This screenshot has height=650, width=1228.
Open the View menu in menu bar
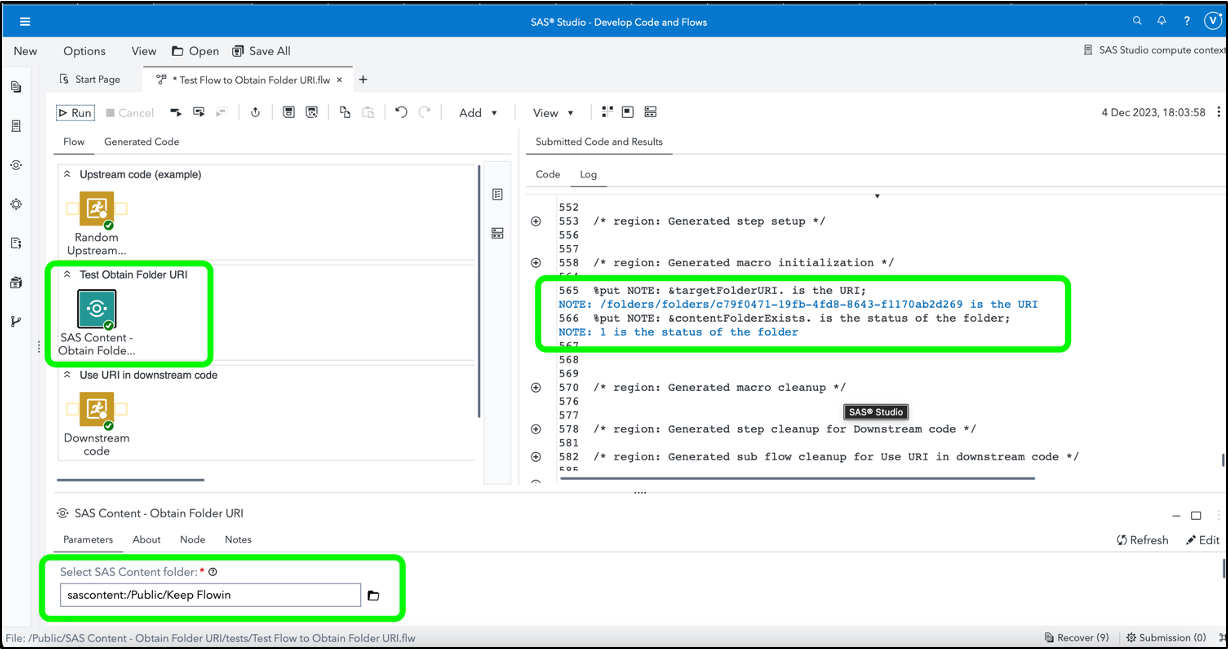point(144,51)
